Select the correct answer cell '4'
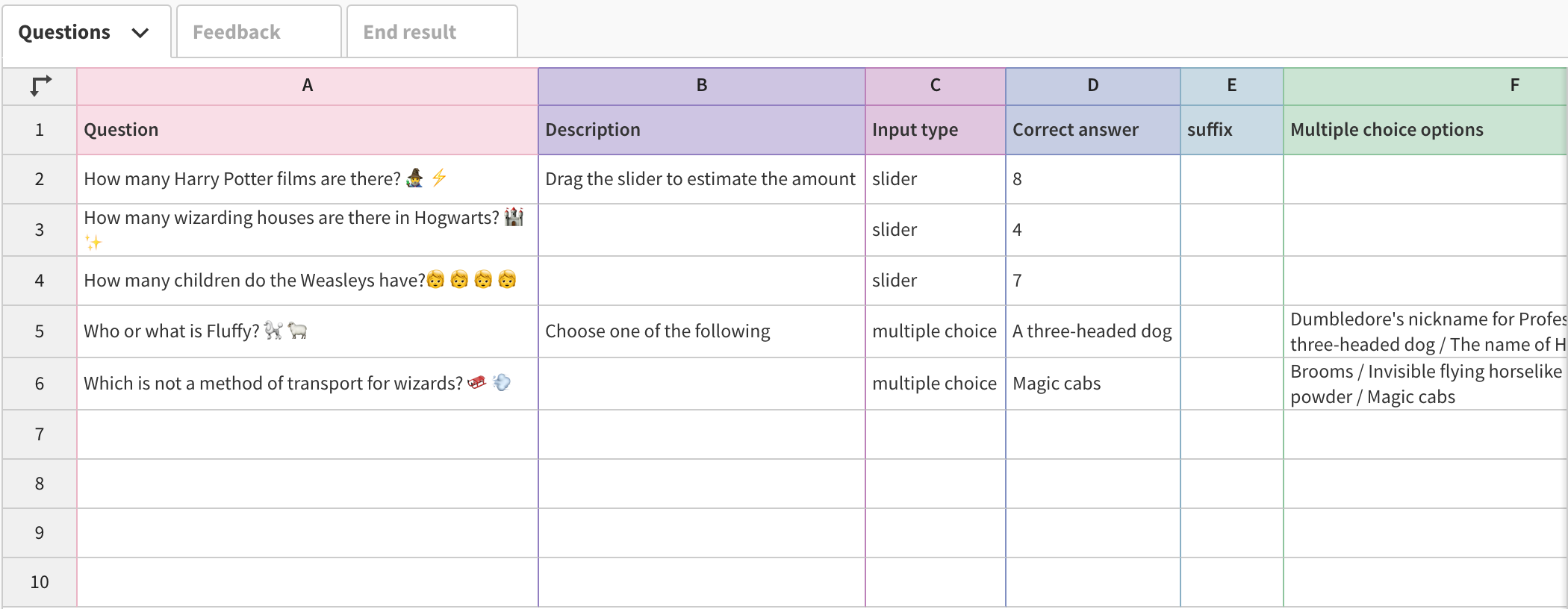The width and height of the screenshot is (1568, 609). point(1093,230)
